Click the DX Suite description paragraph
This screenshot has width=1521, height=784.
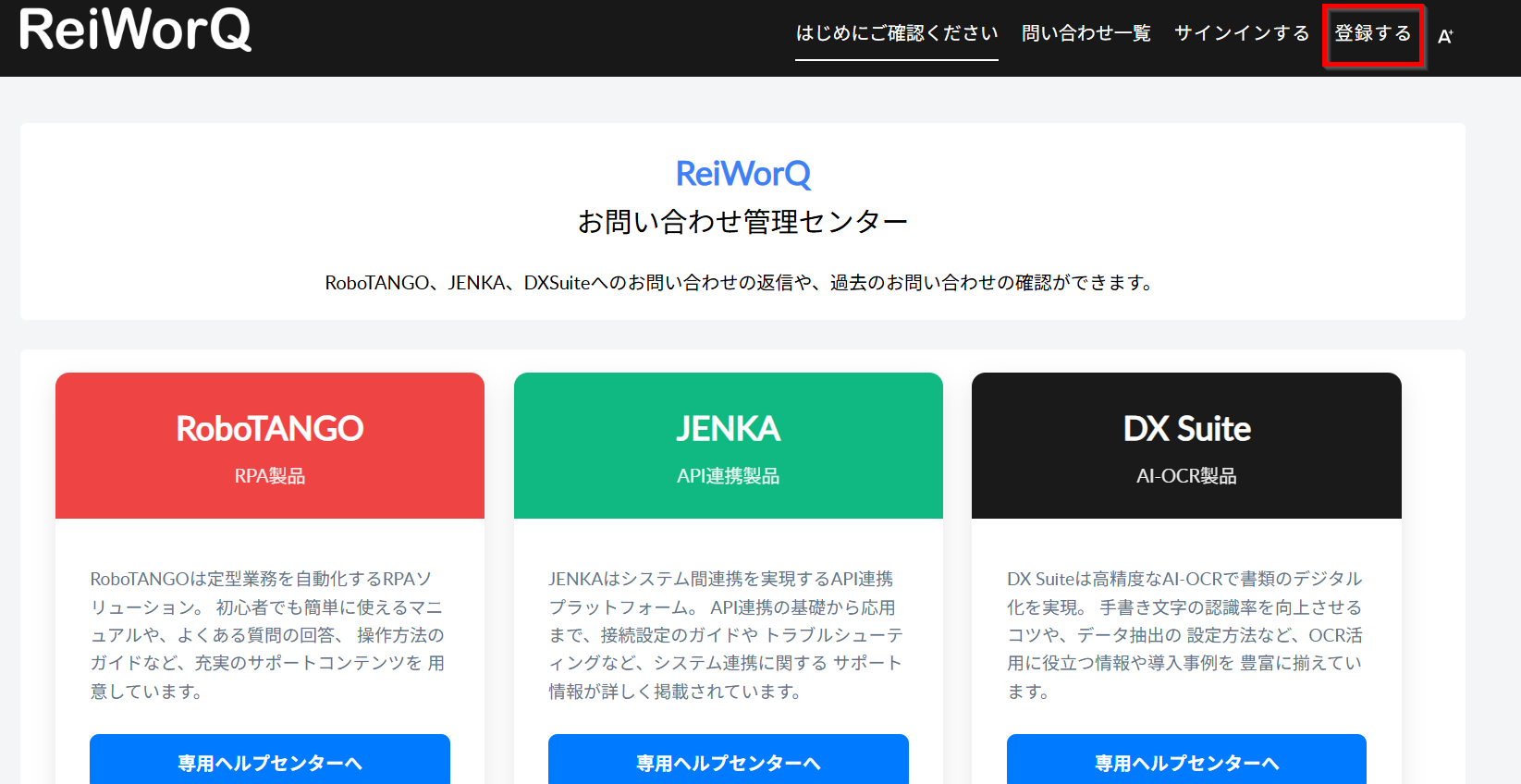[x=1184, y=635]
